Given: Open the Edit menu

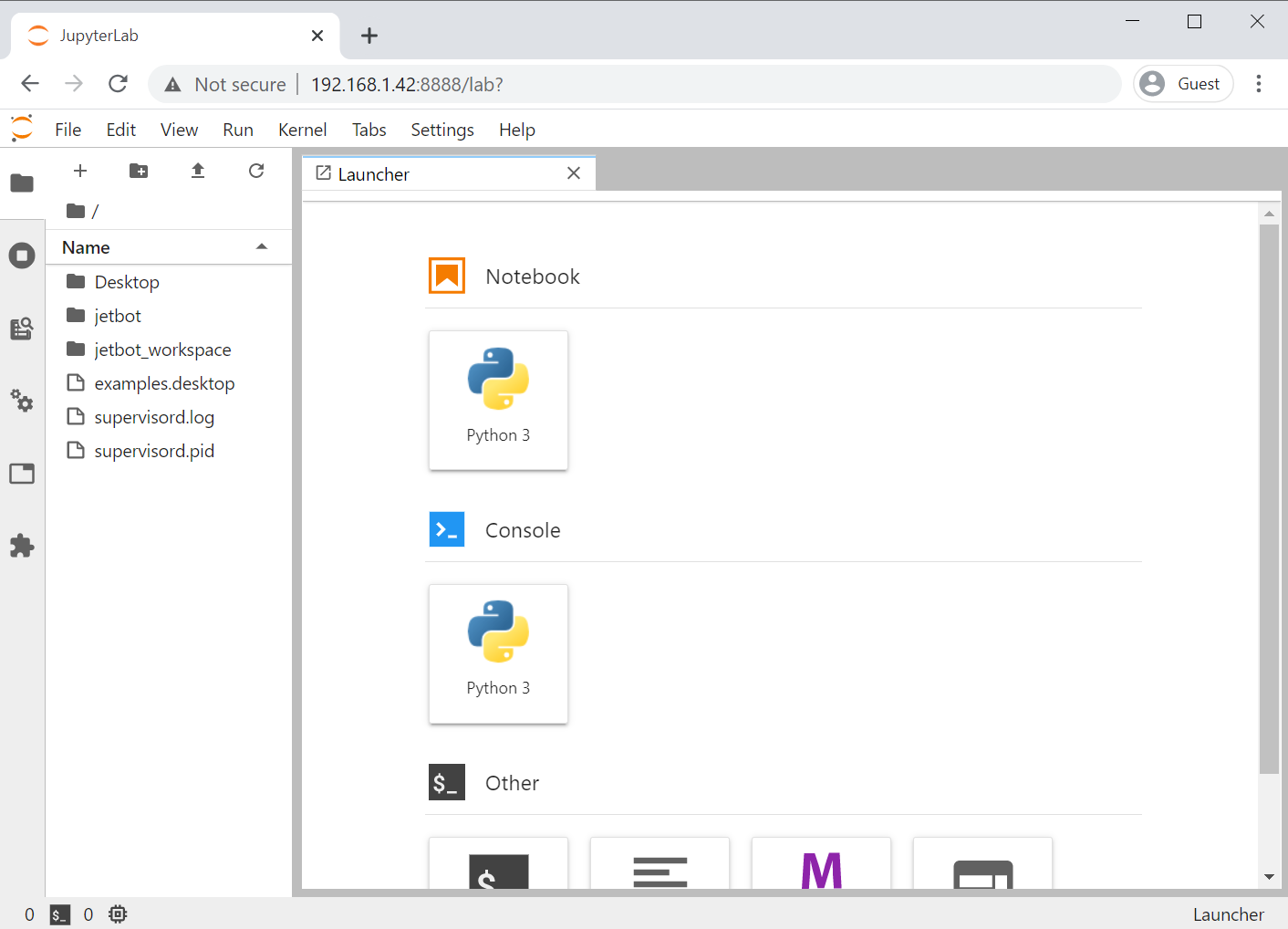Looking at the screenshot, I should click(x=121, y=130).
